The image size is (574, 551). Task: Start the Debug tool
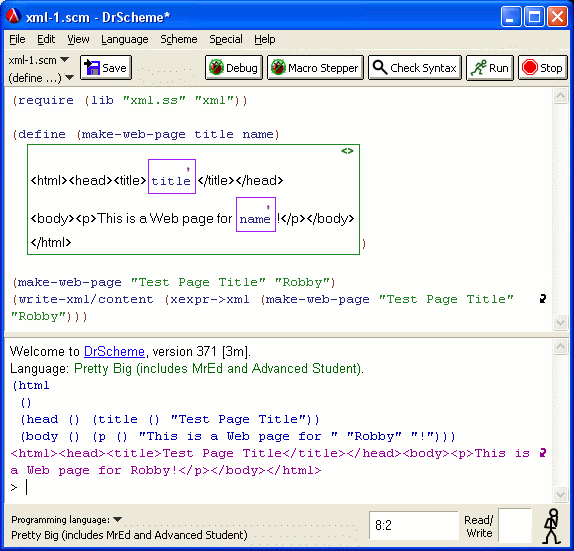[234, 68]
